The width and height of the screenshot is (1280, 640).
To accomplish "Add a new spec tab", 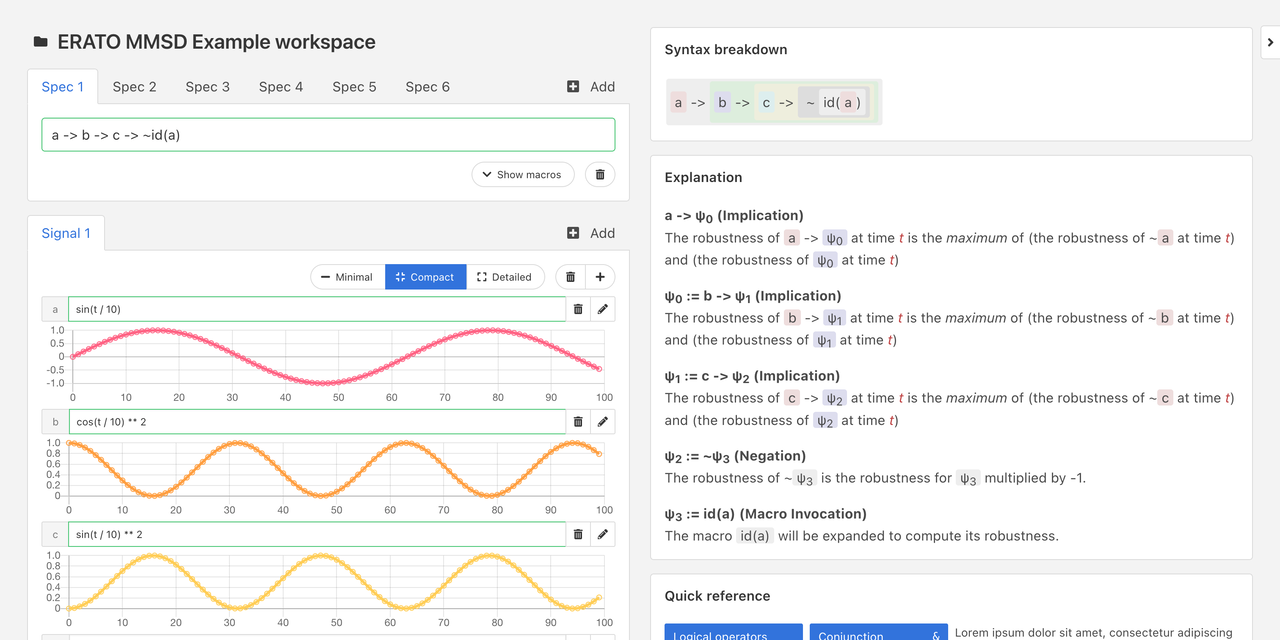I will pos(591,87).
